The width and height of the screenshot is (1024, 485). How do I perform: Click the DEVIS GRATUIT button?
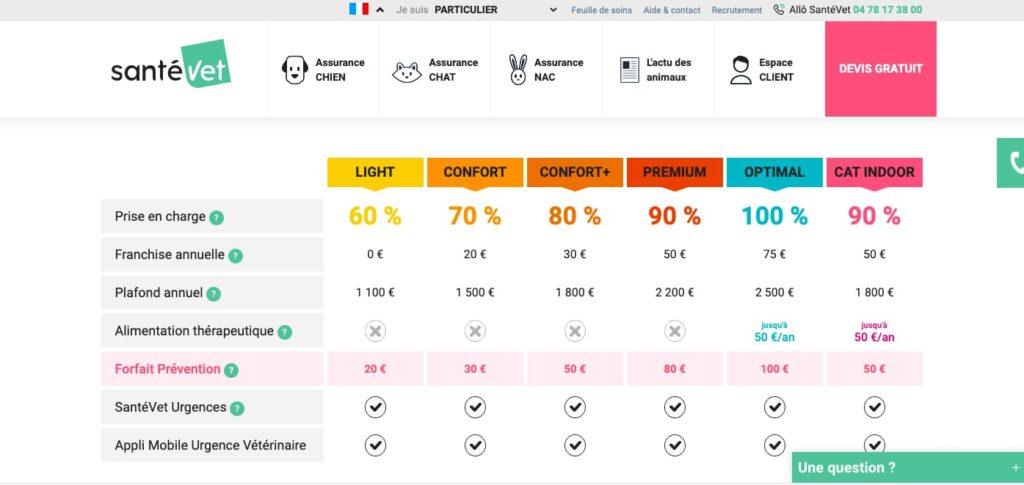click(x=880, y=69)
